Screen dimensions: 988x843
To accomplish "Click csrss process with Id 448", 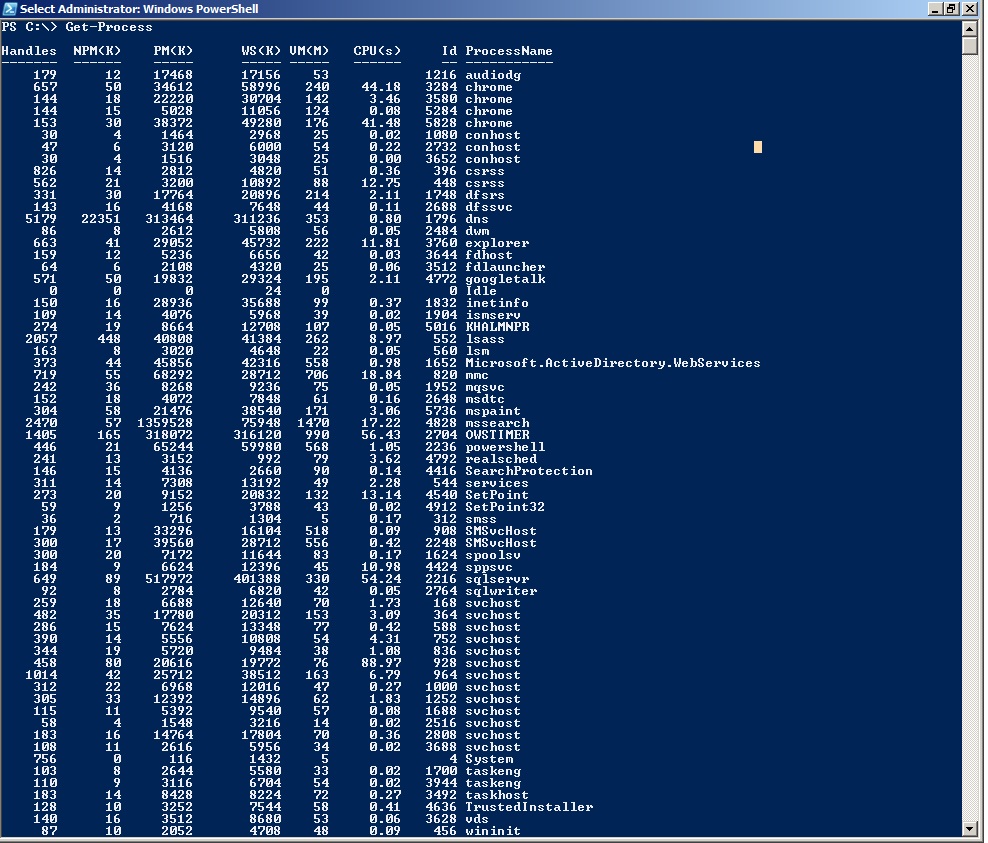I will click(485, 183).
